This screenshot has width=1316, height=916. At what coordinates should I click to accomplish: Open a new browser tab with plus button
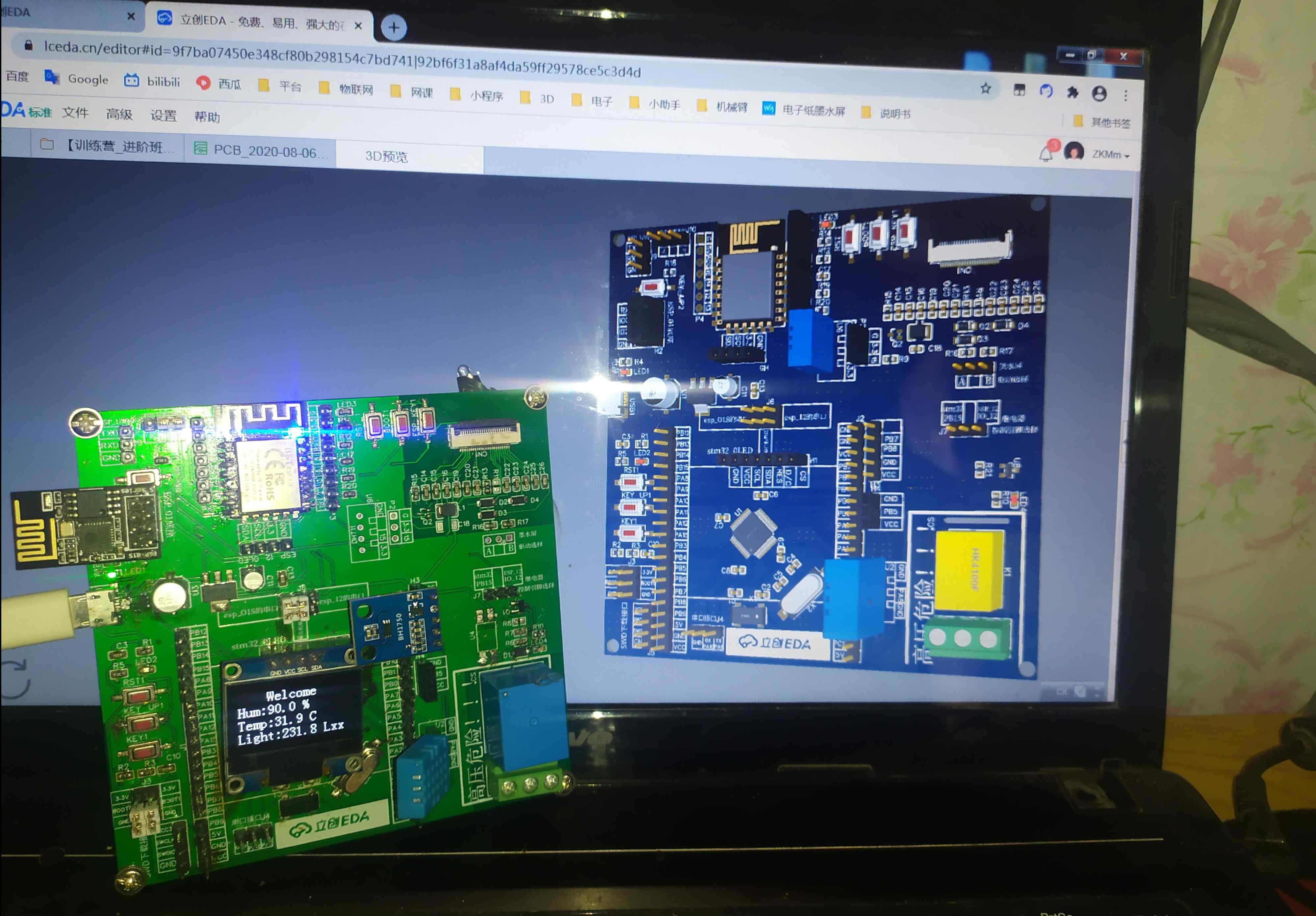tap(394, 28)
